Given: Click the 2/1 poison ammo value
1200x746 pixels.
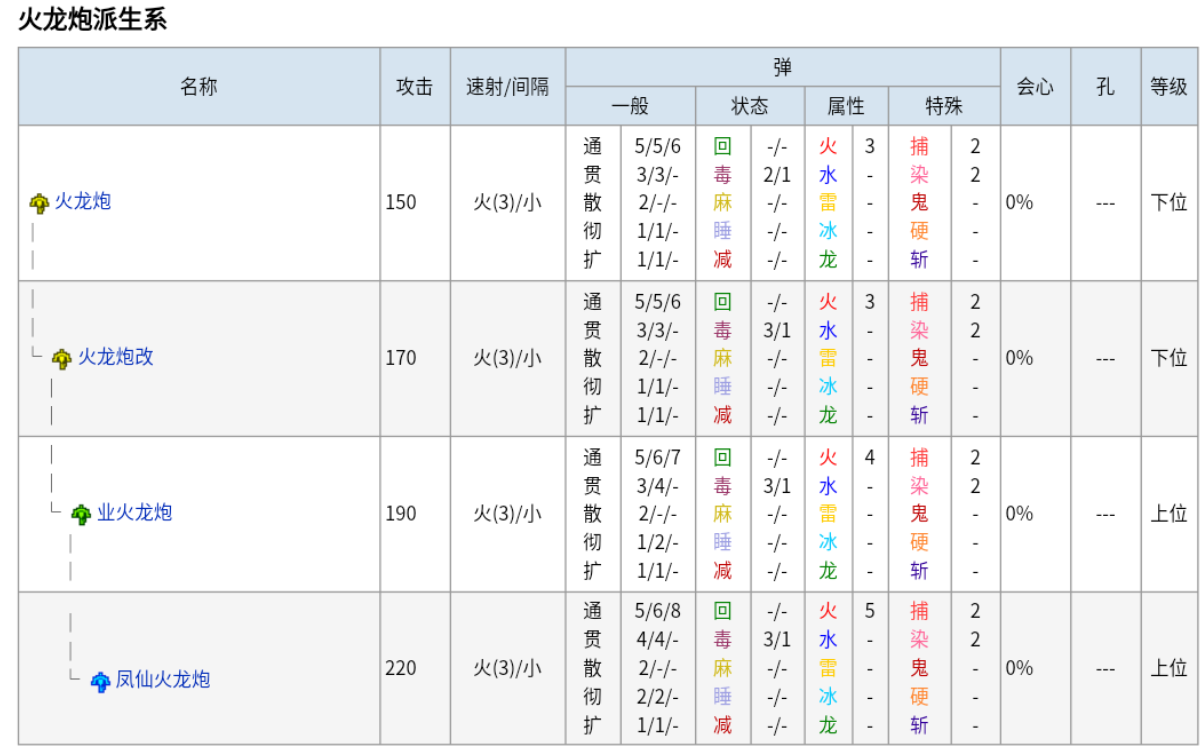Looking at the screenshot, I should click(x=777, y=175).
